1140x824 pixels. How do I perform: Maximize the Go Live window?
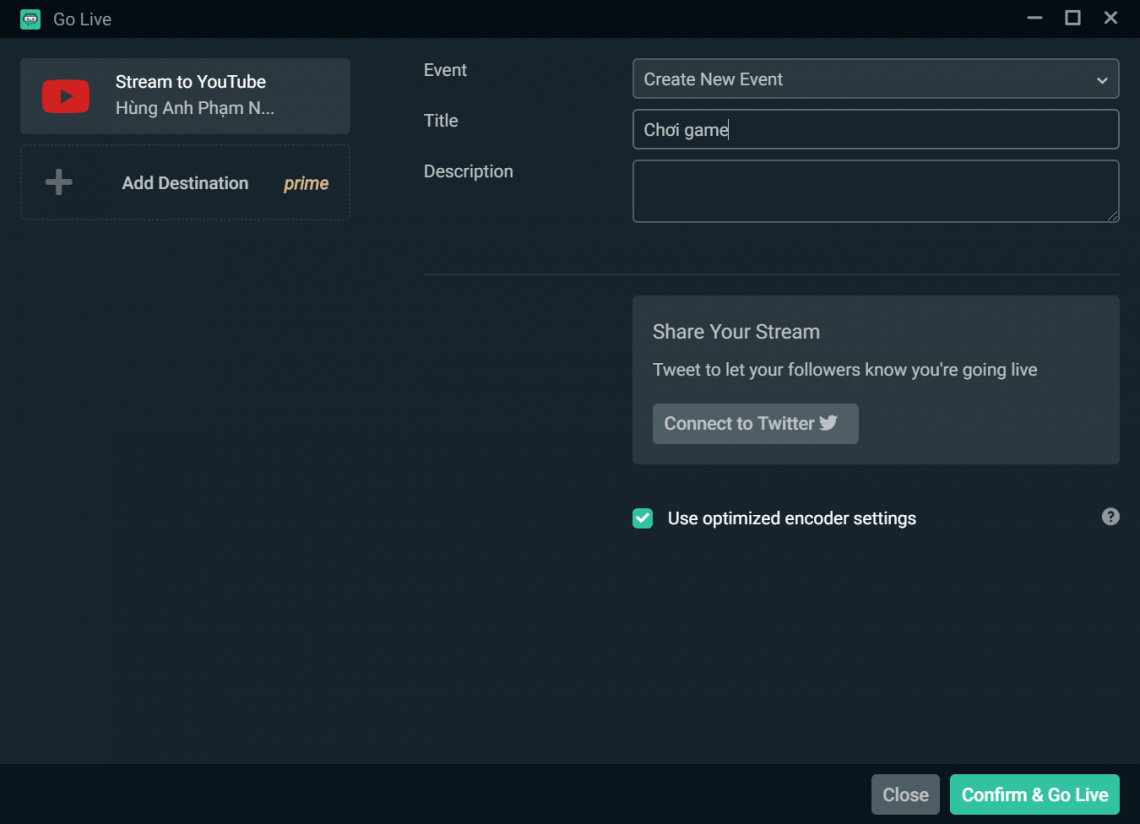(x=1072, y=18)
